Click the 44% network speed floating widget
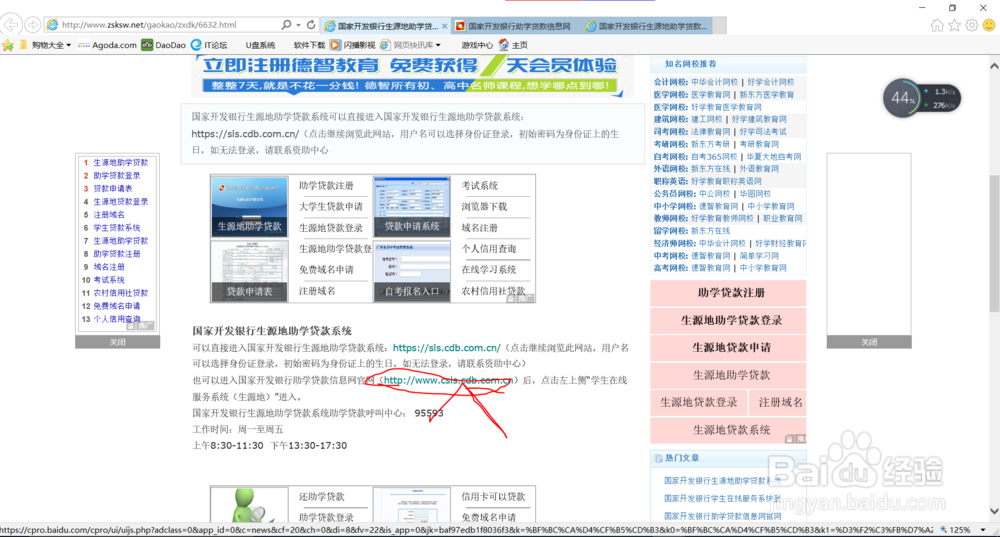This screenshot has height=537, width=1000. [922, 98]
